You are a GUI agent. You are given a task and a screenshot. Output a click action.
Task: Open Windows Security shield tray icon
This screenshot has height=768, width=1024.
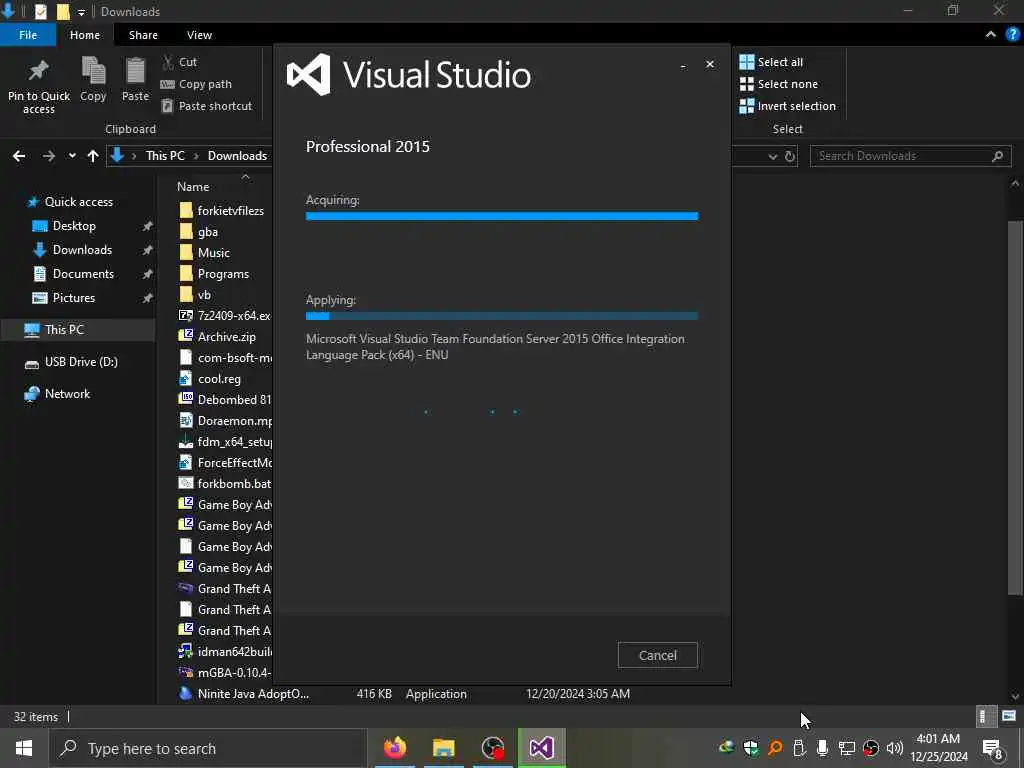[750, 748]
